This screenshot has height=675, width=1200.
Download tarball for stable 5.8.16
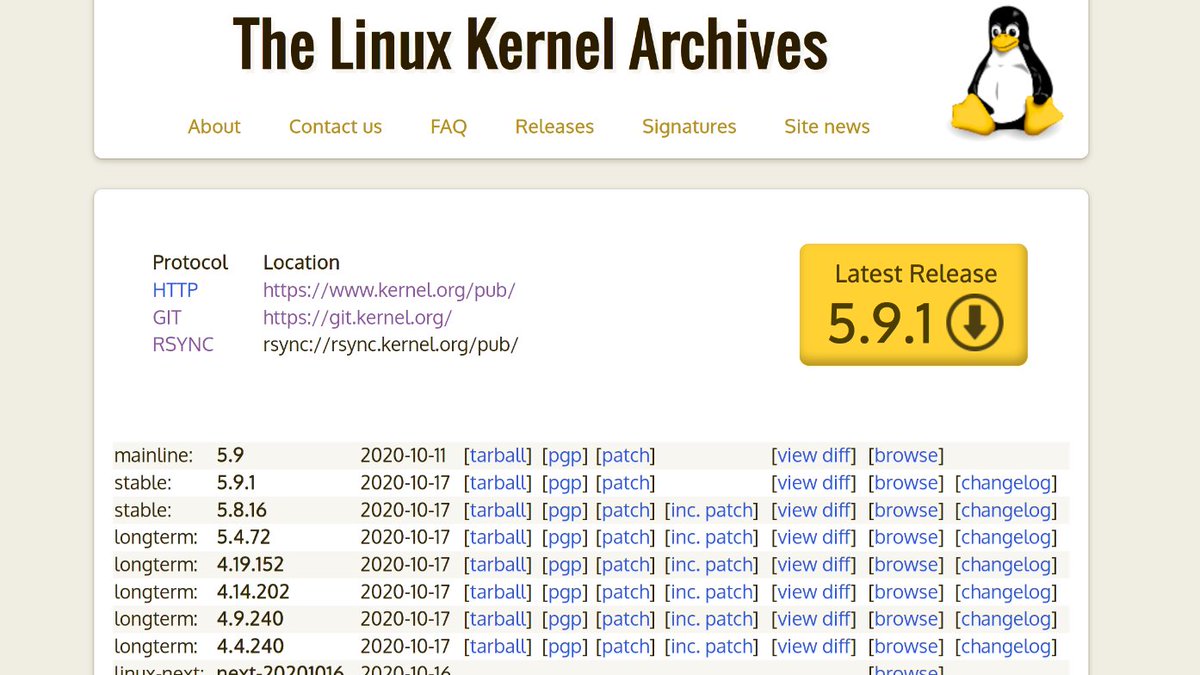pos(498,510)
